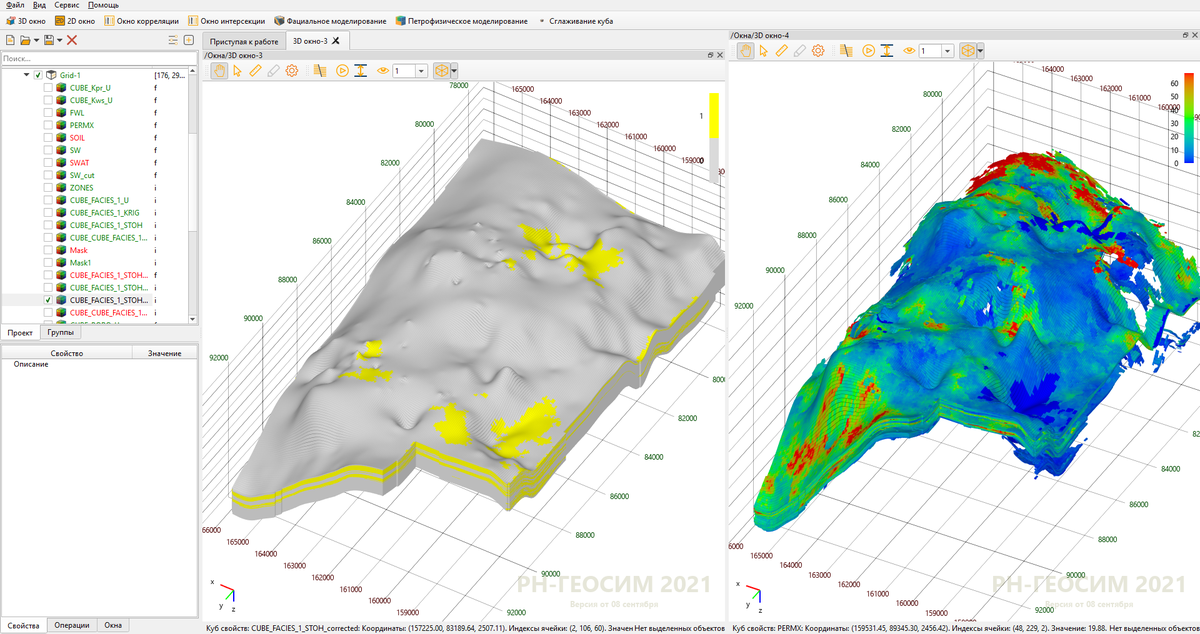Click the new document icon in project toolbar
Screen dimensions: 1200x634
point(11,40)
